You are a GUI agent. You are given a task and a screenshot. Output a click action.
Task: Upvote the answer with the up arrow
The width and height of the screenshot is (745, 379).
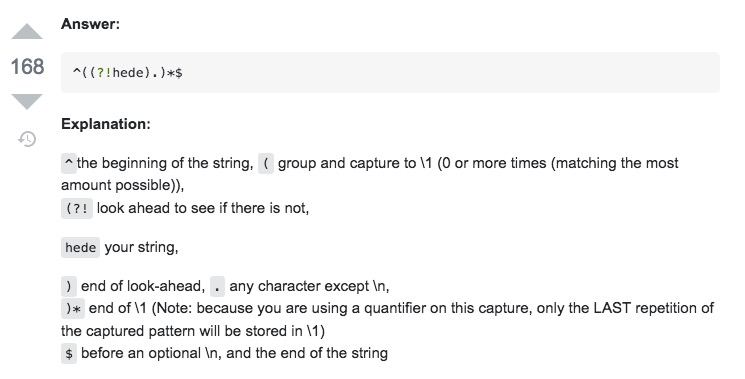click(x=27, y=31)
